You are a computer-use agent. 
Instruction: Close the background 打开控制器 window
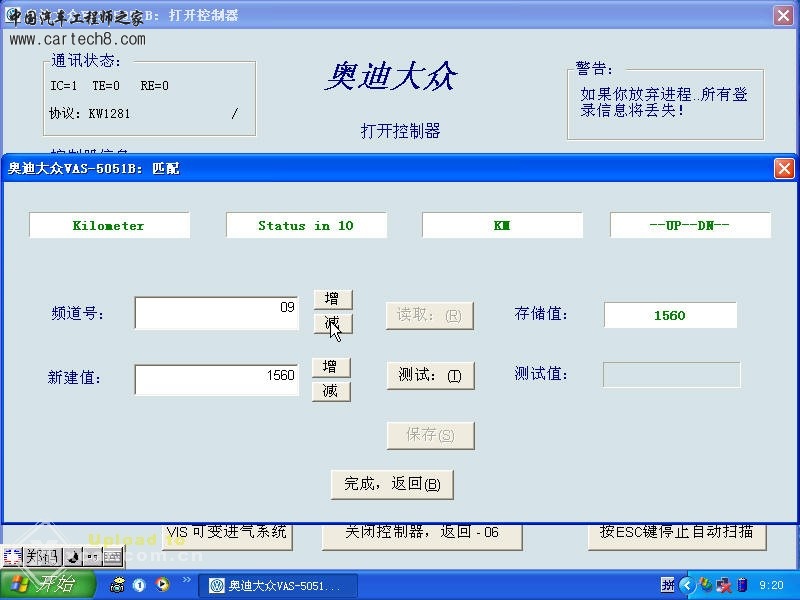point(784,15)
